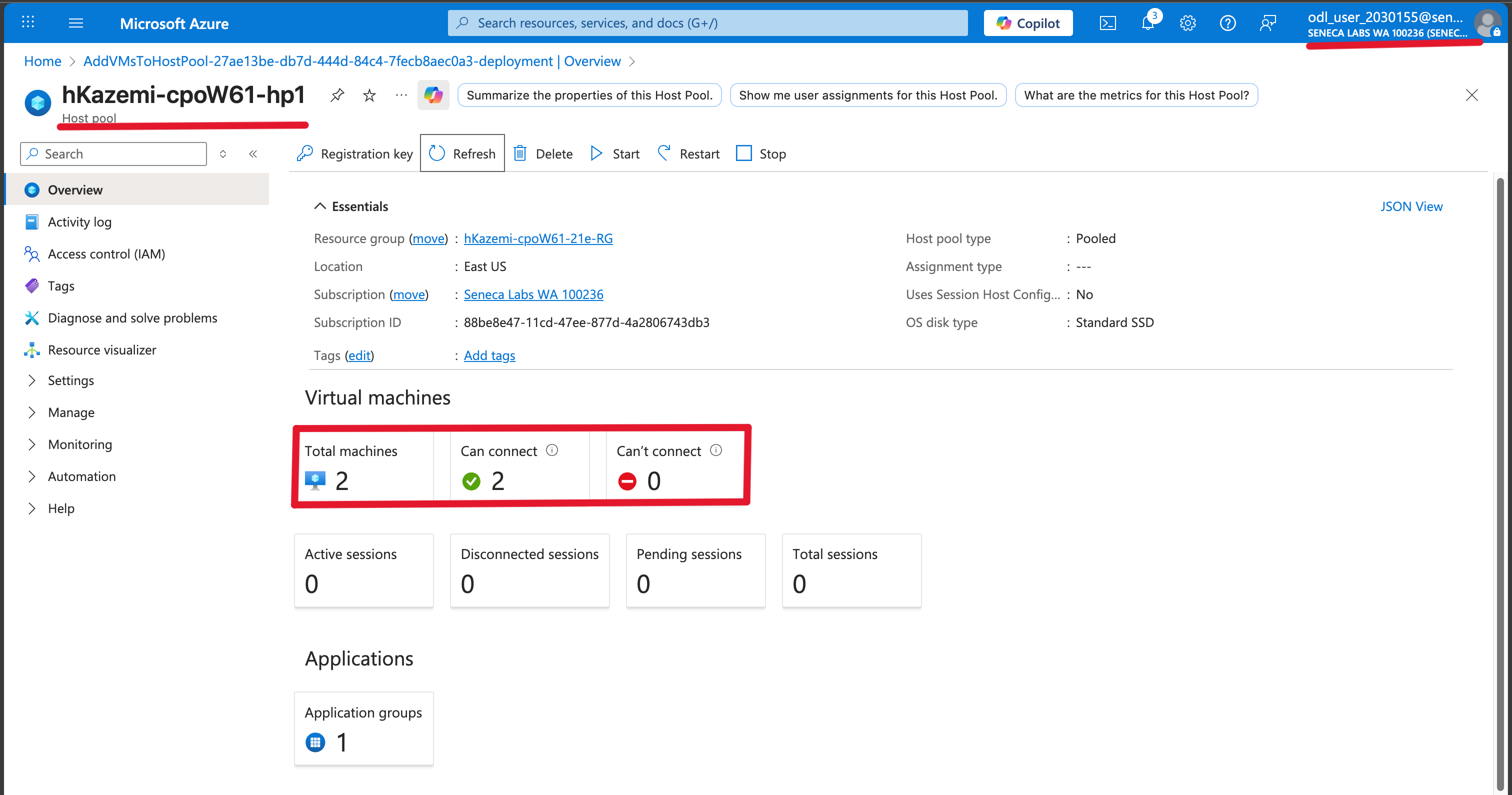Focus the global search resources box
This screenshot has height=795, width=1512.
click(708, 23)
